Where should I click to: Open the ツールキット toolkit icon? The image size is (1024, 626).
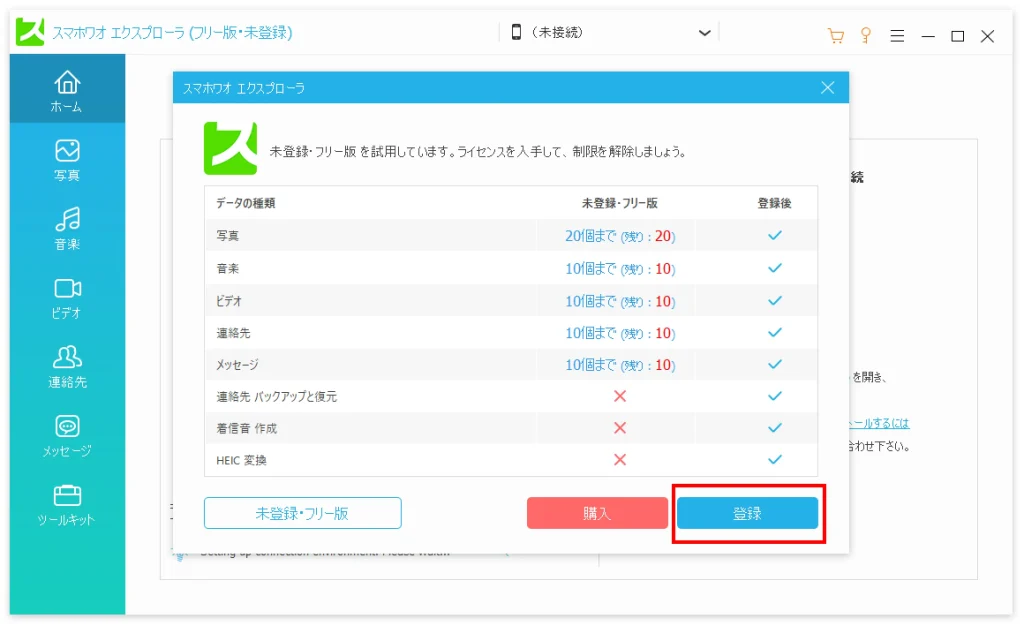click(x=67, y=504)
